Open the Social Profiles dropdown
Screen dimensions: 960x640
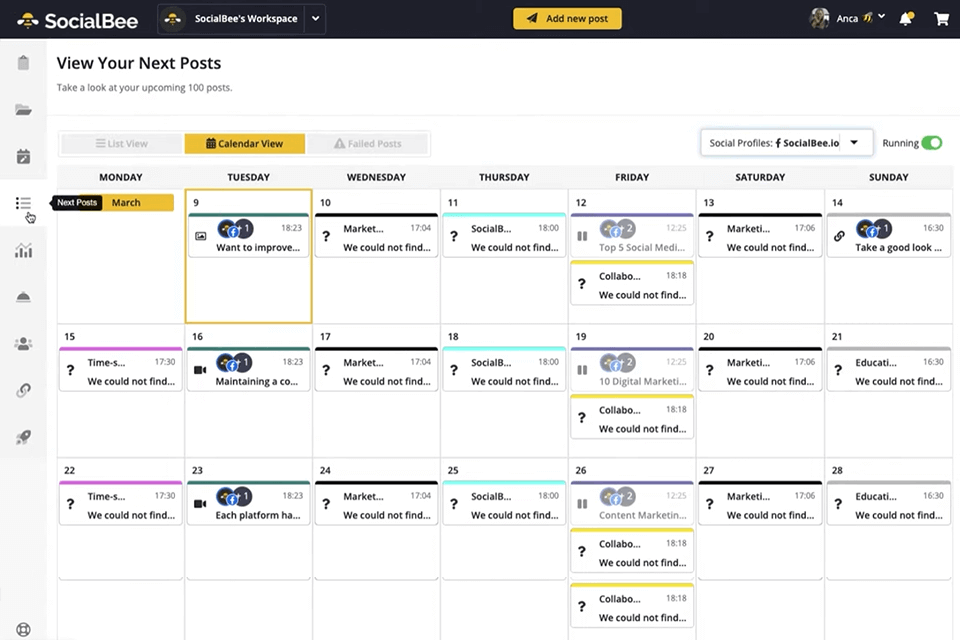coord(786,143)
